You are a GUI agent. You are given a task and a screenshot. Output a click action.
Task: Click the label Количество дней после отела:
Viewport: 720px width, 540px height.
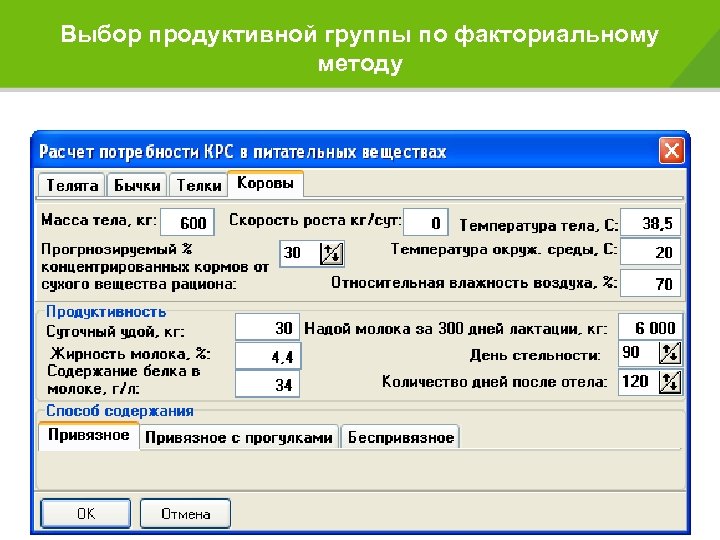pos(495,382)
